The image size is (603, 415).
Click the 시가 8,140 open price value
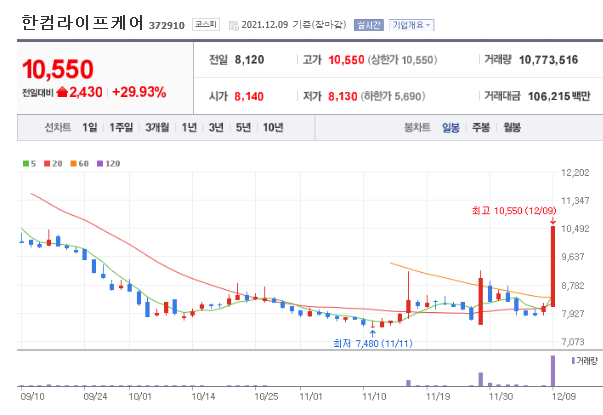coord(249,96)
